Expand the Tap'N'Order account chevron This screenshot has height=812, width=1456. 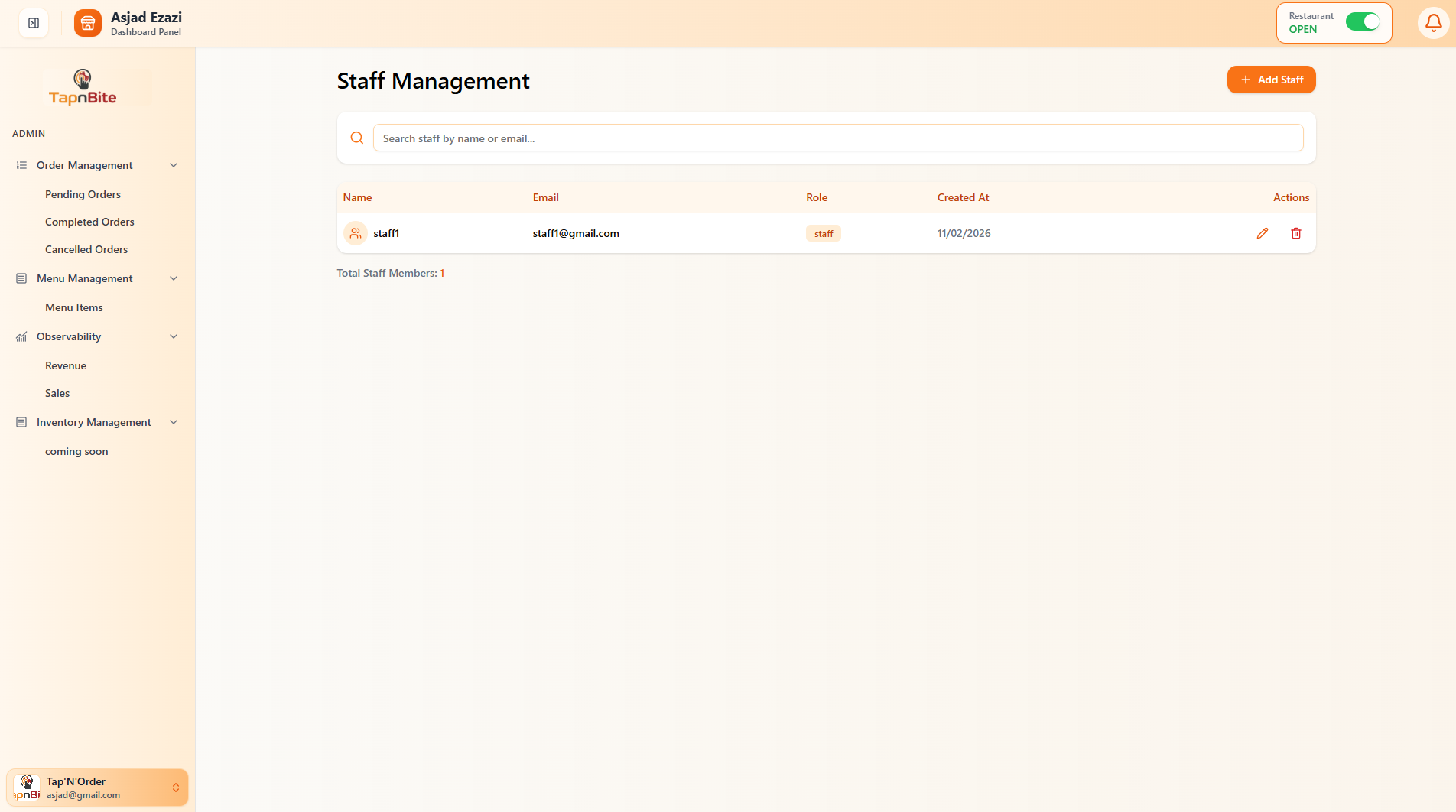pyautogui.click(x=174, y=787)
